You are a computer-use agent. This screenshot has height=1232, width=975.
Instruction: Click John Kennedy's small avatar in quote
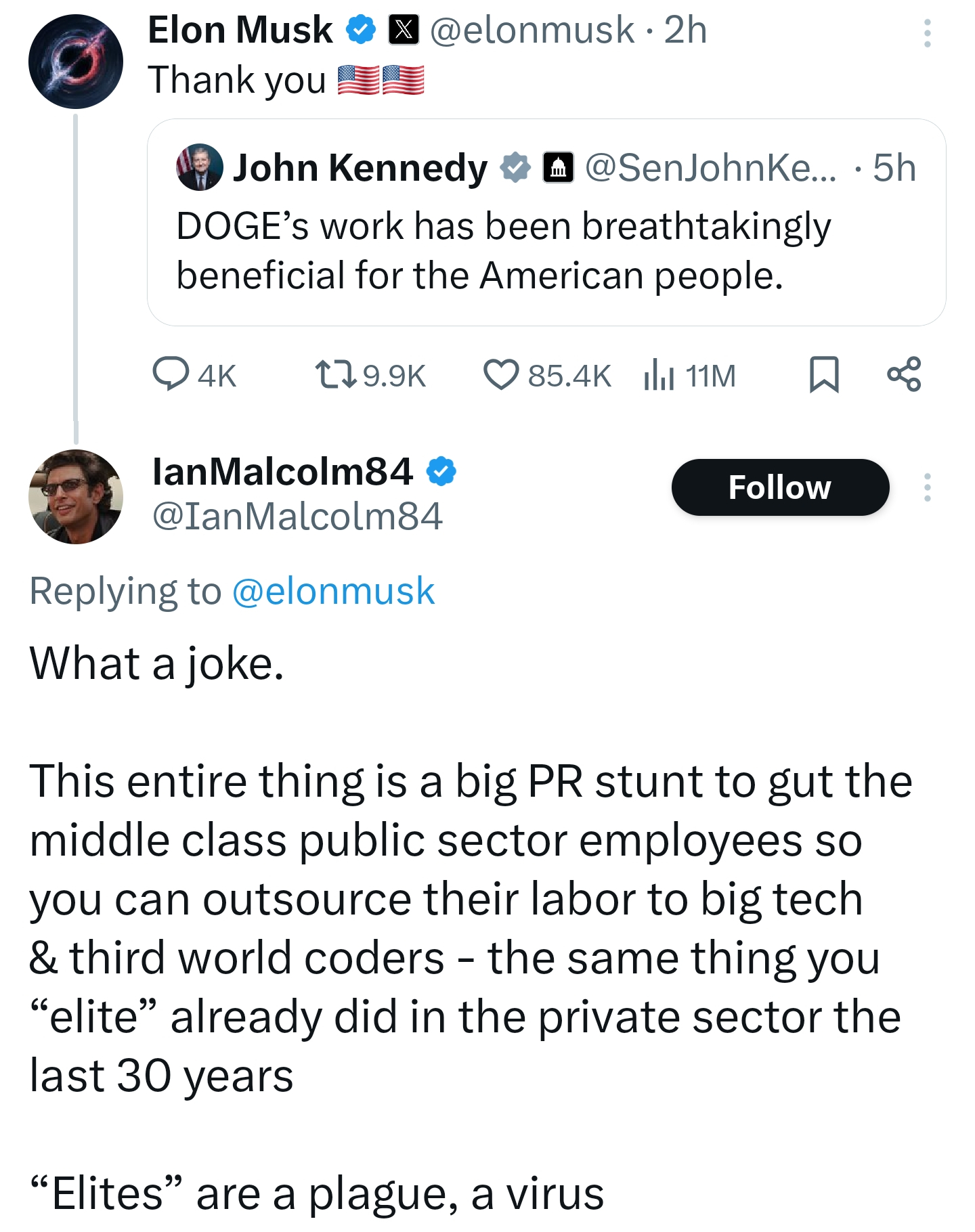pyautogui.click(x=200, y=167)
